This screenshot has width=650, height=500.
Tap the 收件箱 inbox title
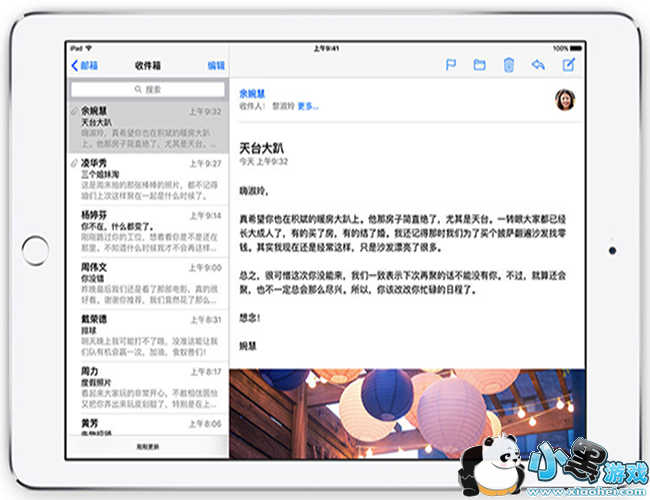(x=148, y=66)
